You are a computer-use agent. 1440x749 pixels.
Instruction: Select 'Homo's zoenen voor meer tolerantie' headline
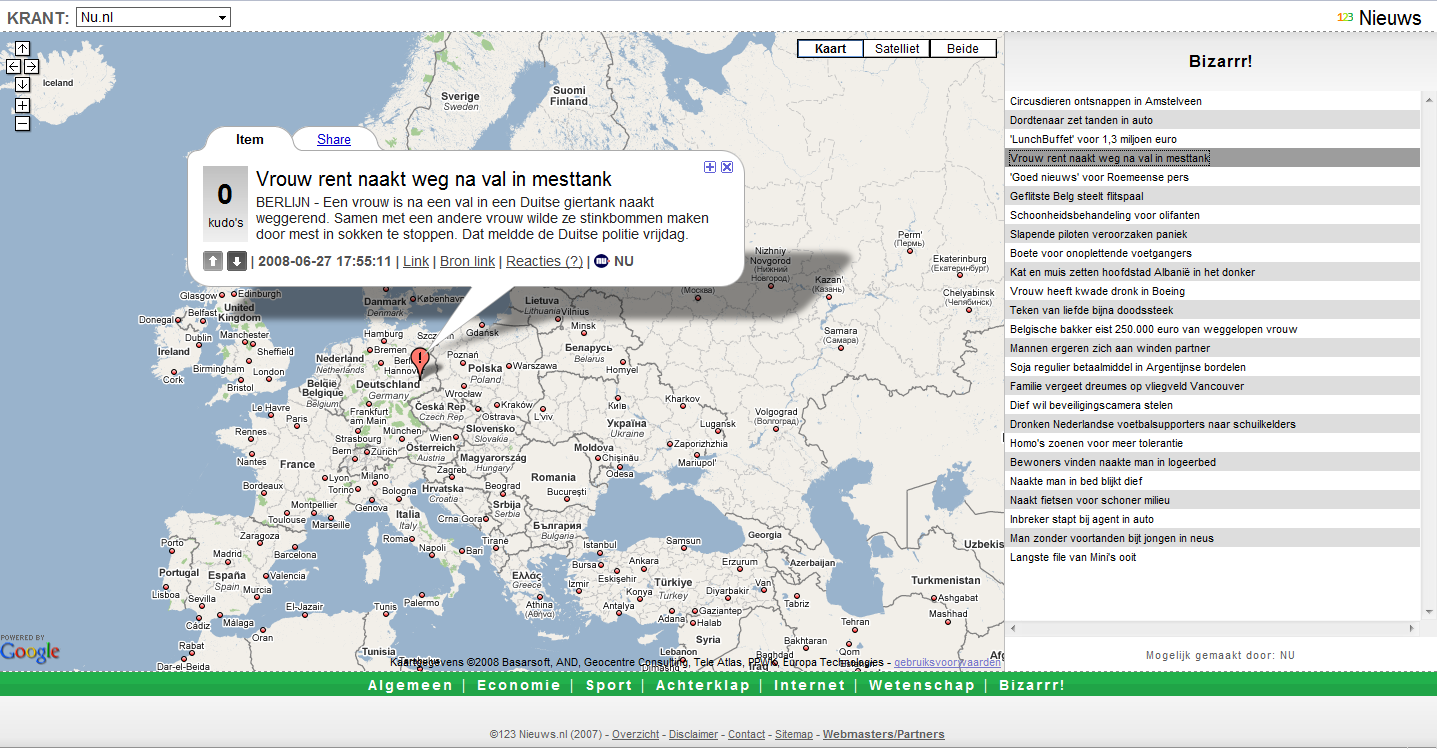tap(1212, 443)
